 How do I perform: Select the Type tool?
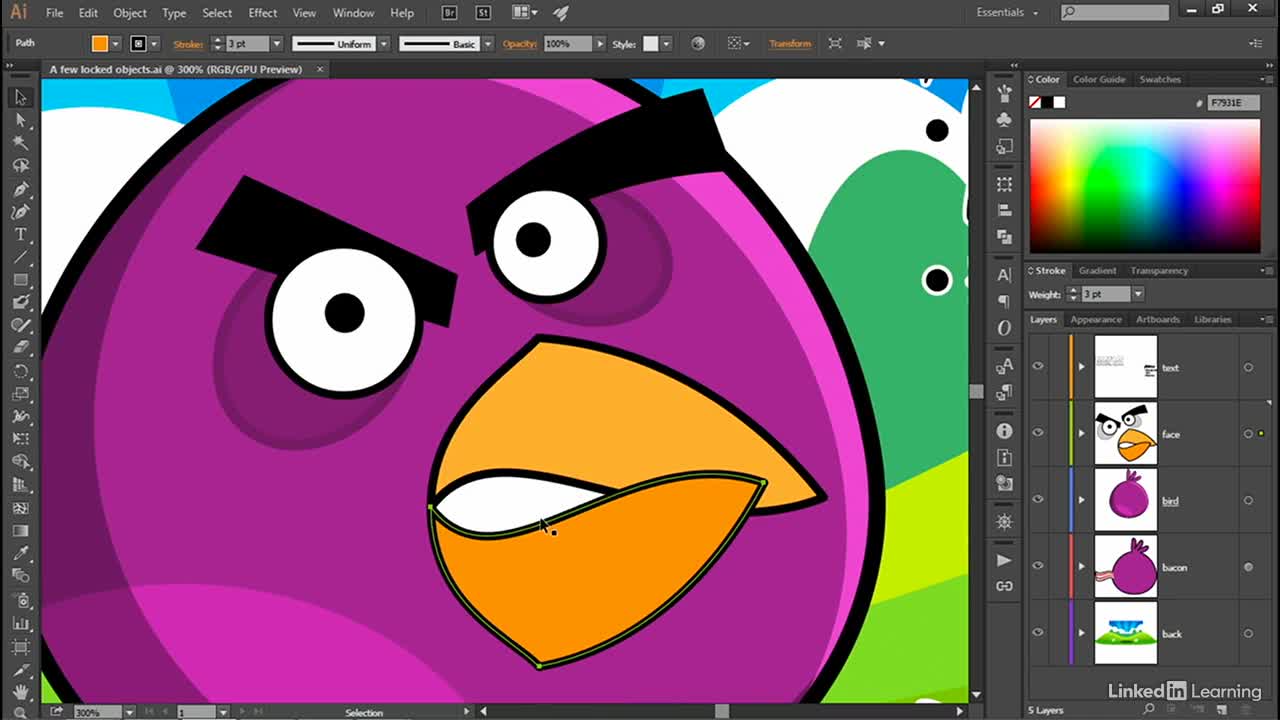20,235
